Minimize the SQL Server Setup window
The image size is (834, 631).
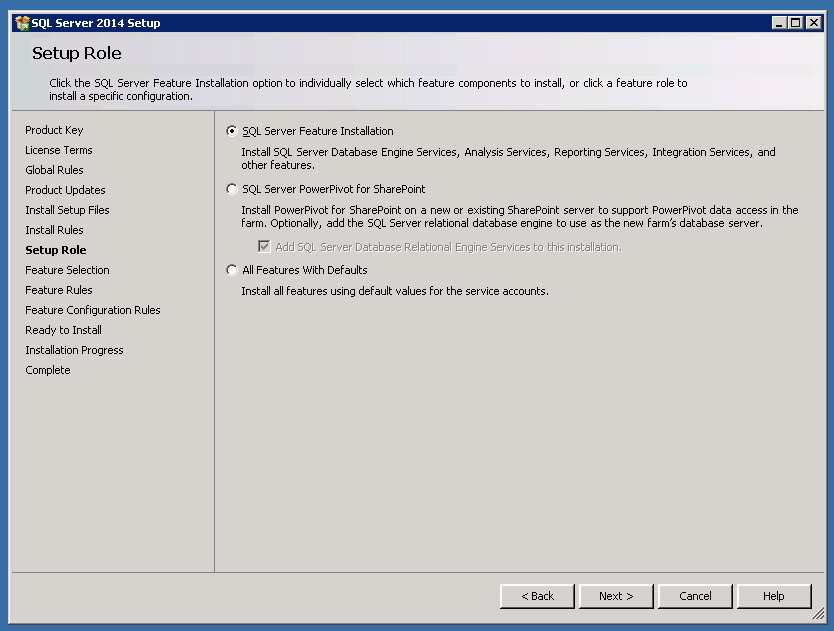[x=779, y=23]
